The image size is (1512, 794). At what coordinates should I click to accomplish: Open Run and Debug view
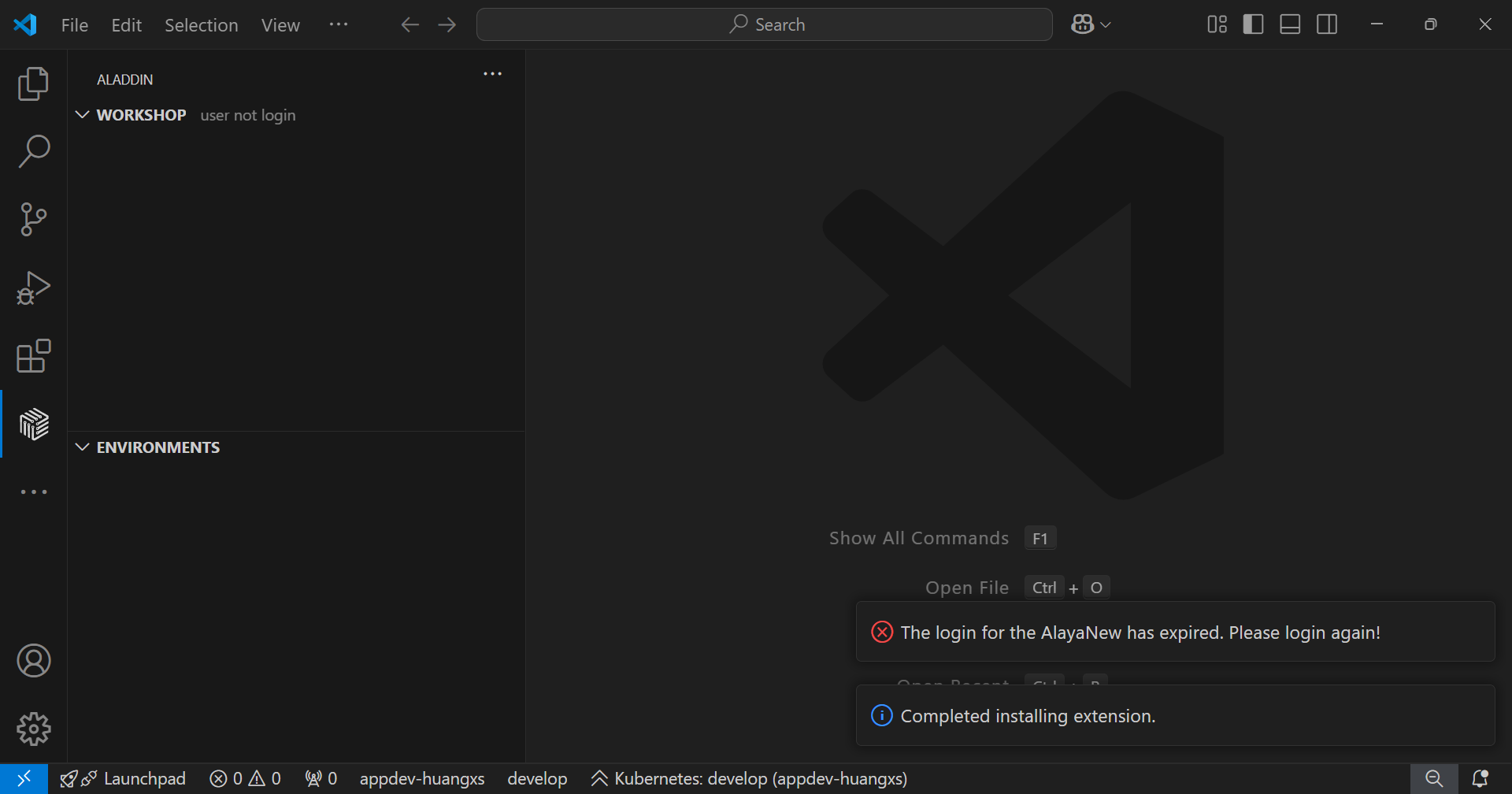tap(33, 288)
